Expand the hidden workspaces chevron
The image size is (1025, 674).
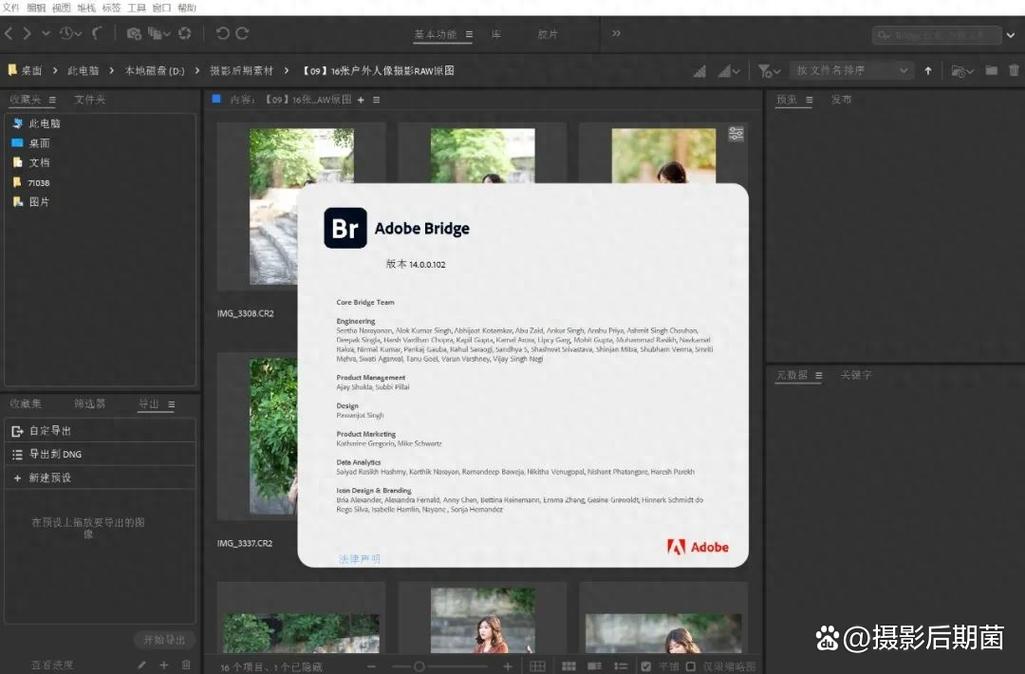tap(616, 34)
